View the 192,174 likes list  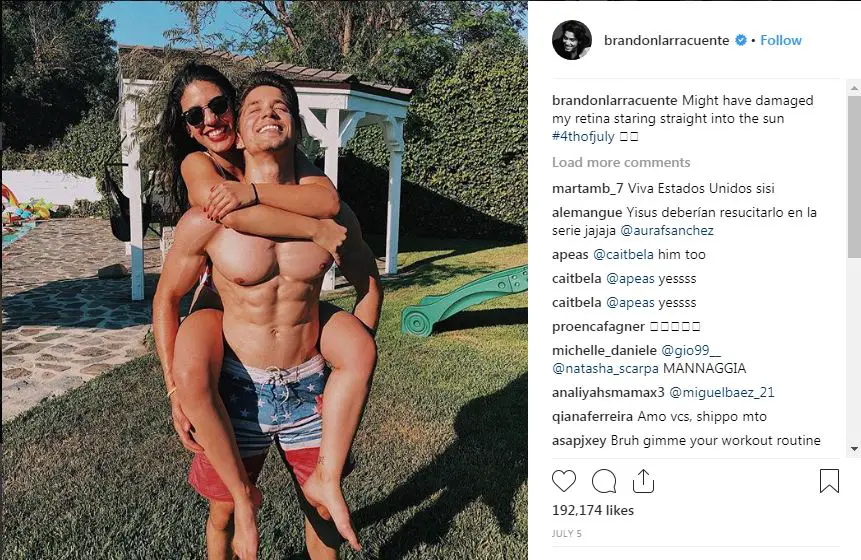[x=593, y=511]
